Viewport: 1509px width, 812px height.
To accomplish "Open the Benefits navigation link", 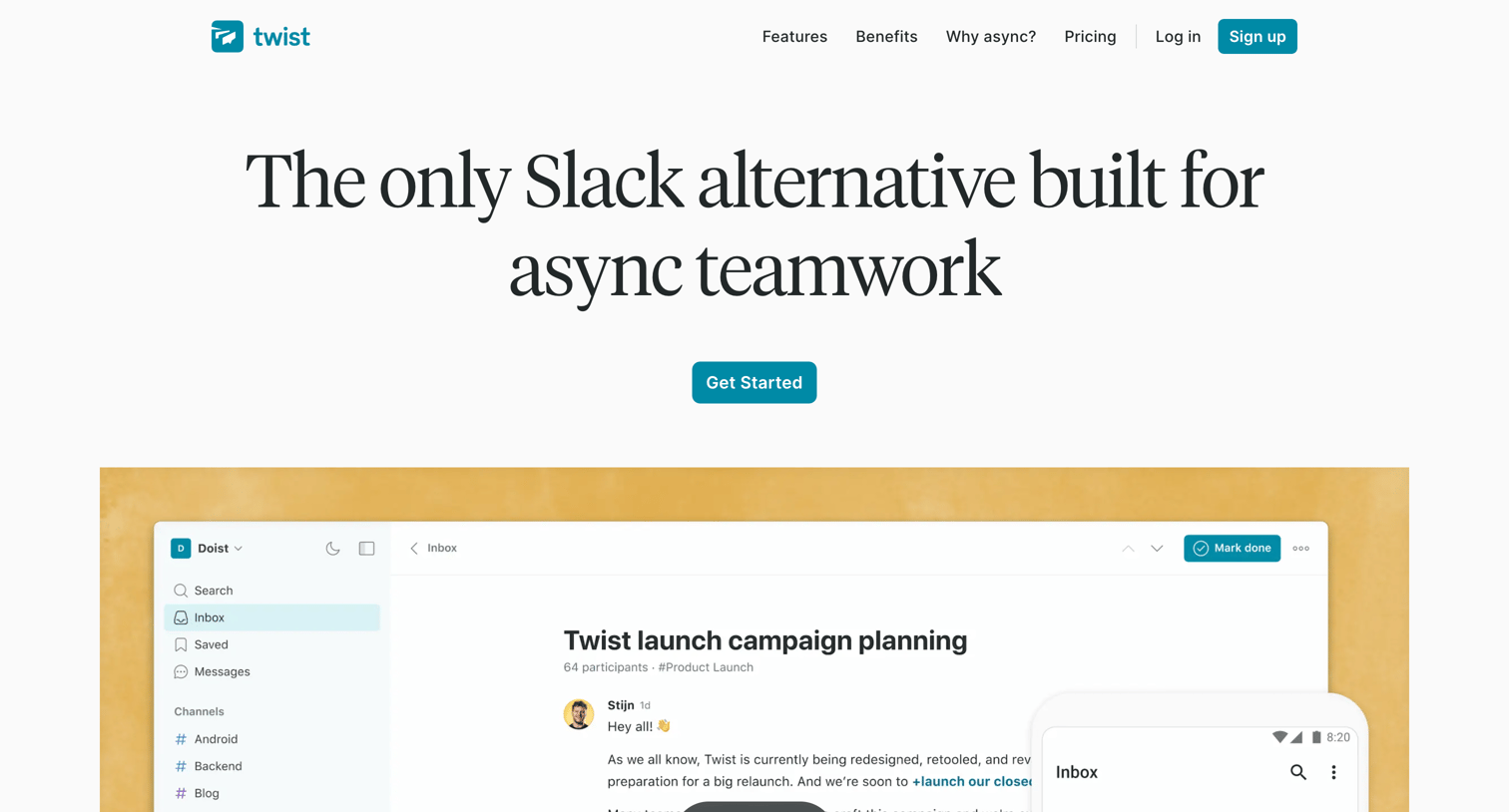I will (x=886, y=37).
